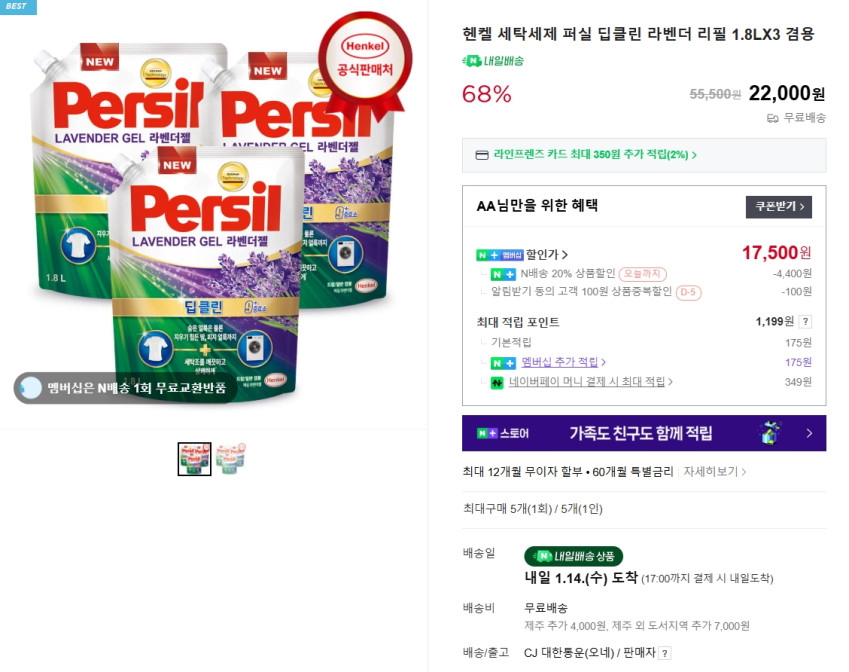Click the 내일배송 badge under product title
This screenshot has height=672, width=849.
[493, 61]
